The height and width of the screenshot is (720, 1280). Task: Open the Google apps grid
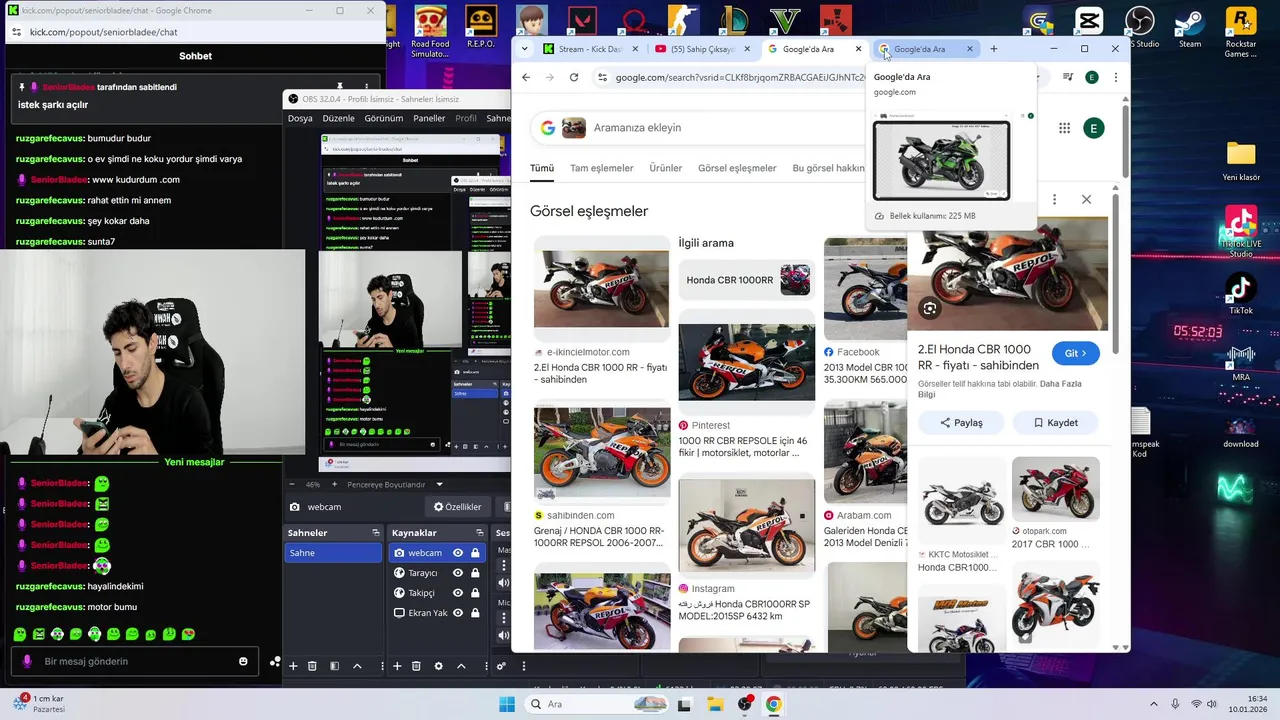pyautogui.click(x=1064, y=128)
